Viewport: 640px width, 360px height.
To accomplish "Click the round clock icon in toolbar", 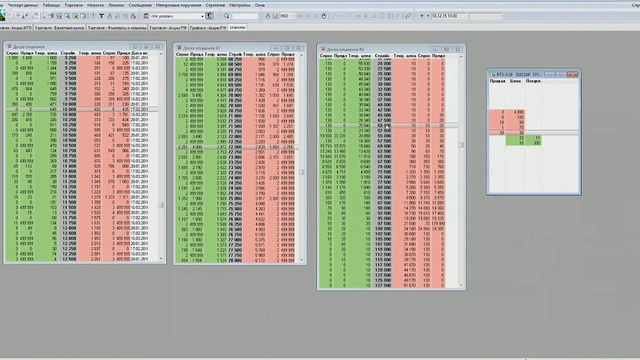I will (93, 16).
